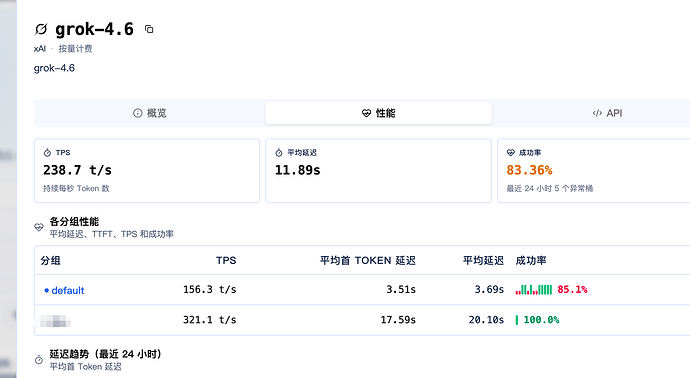Open the default group link
The image size is (690, 378).
click(x=68, y=290)
